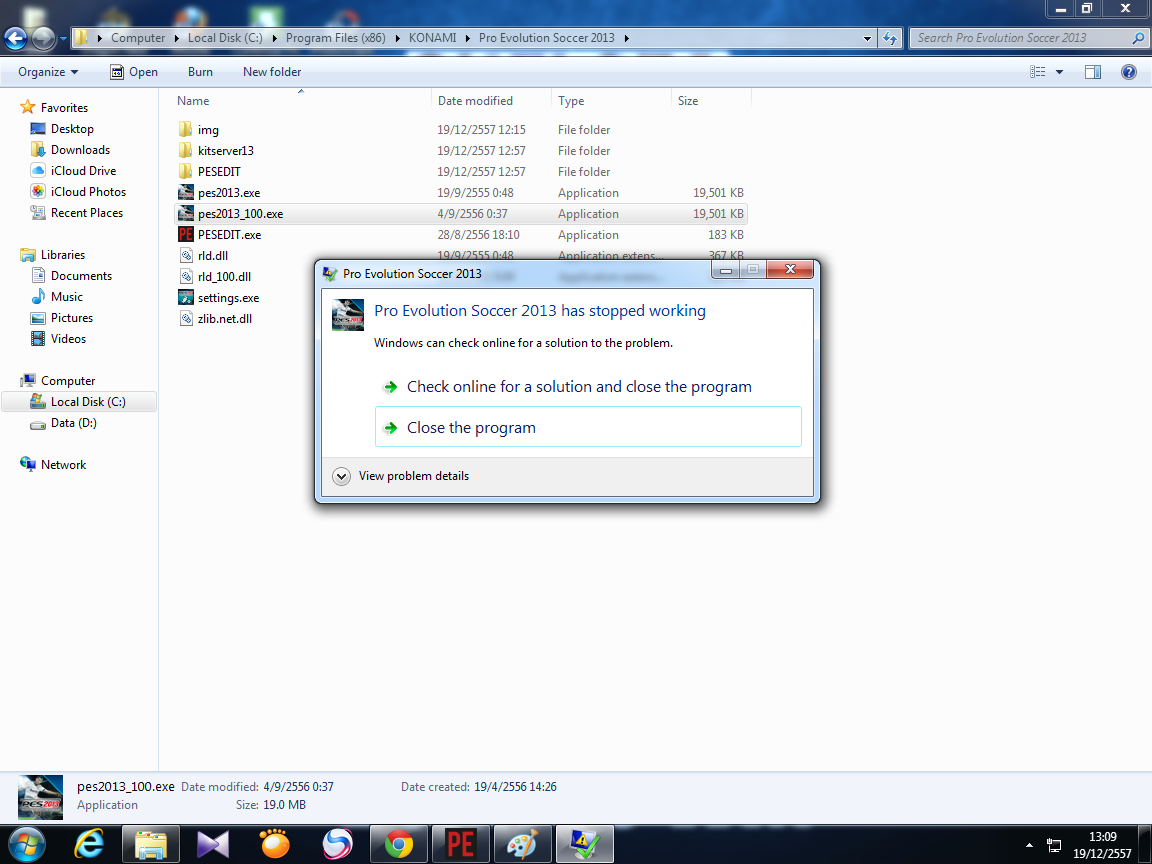Image resolution: width=1152 pixels, height=864 pixels.
Task: Select the pes2013.exe file icon
Action: coord(185,192)
